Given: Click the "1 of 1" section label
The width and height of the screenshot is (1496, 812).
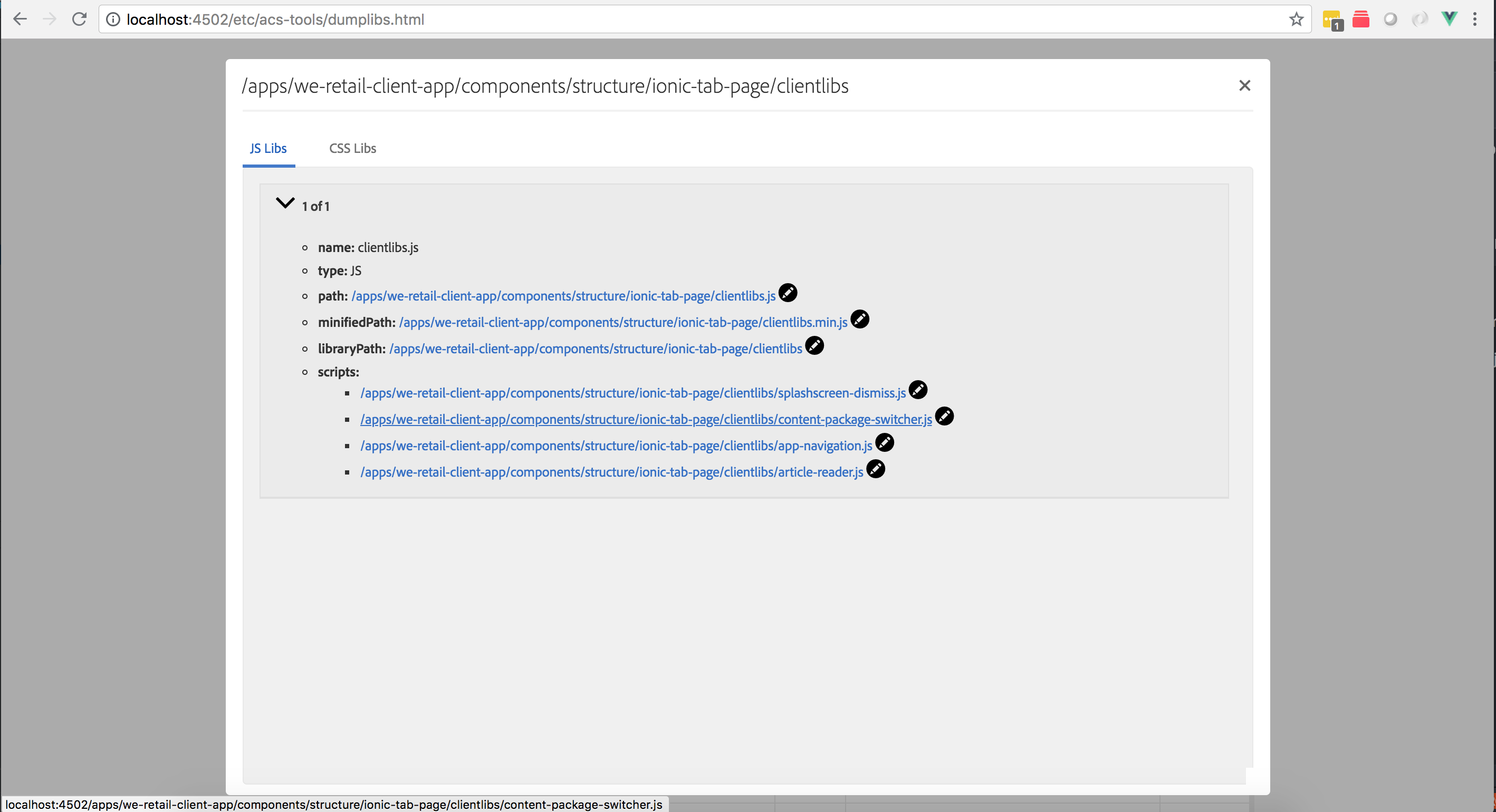Looking at the screenshot, I should tap(316, 207).
